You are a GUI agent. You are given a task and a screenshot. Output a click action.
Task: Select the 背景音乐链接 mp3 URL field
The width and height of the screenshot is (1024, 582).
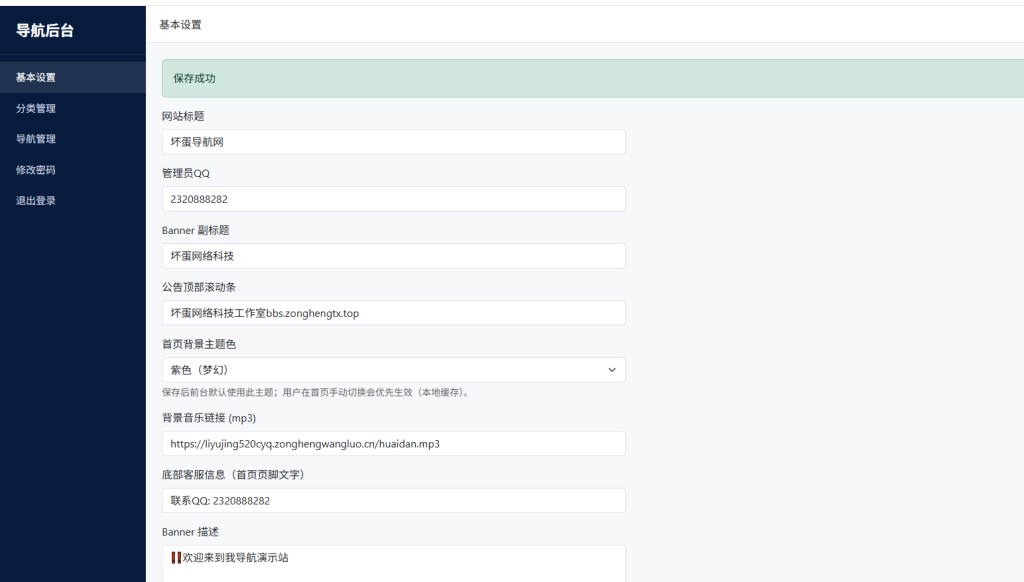point(392,443)
